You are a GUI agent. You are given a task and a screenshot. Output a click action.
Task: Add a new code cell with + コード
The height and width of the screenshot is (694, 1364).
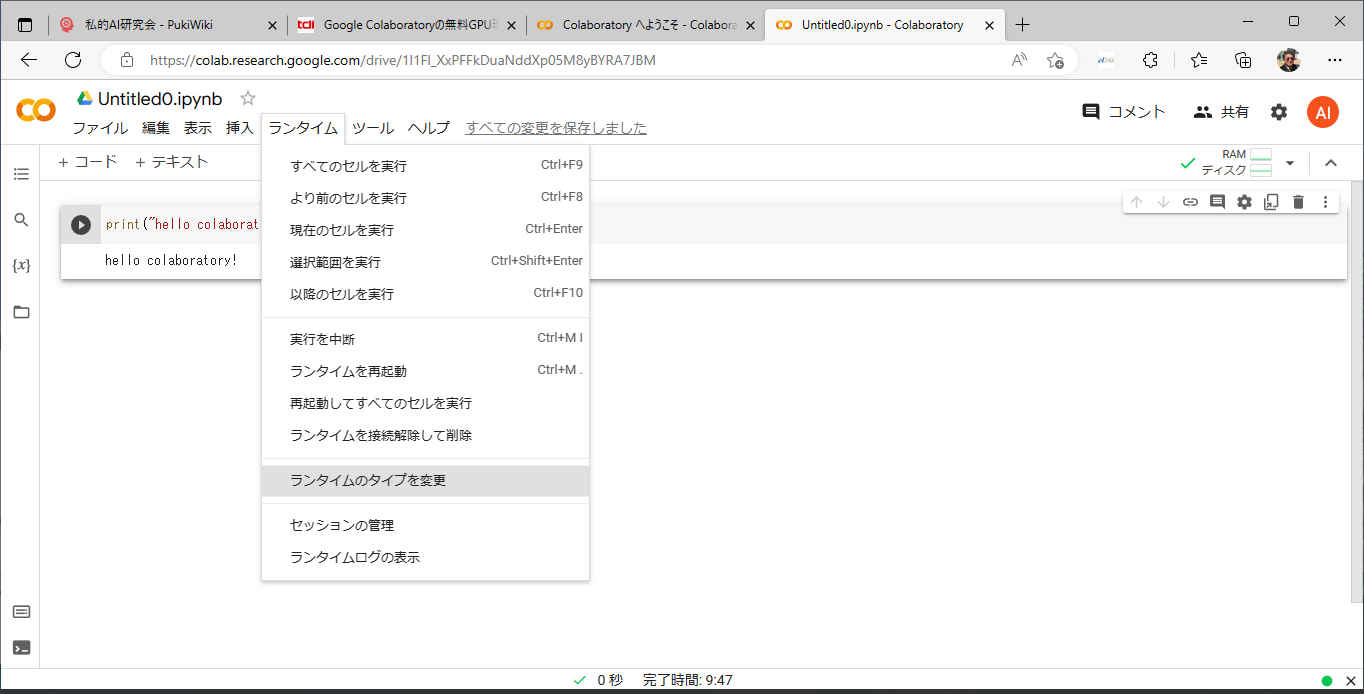88,162
